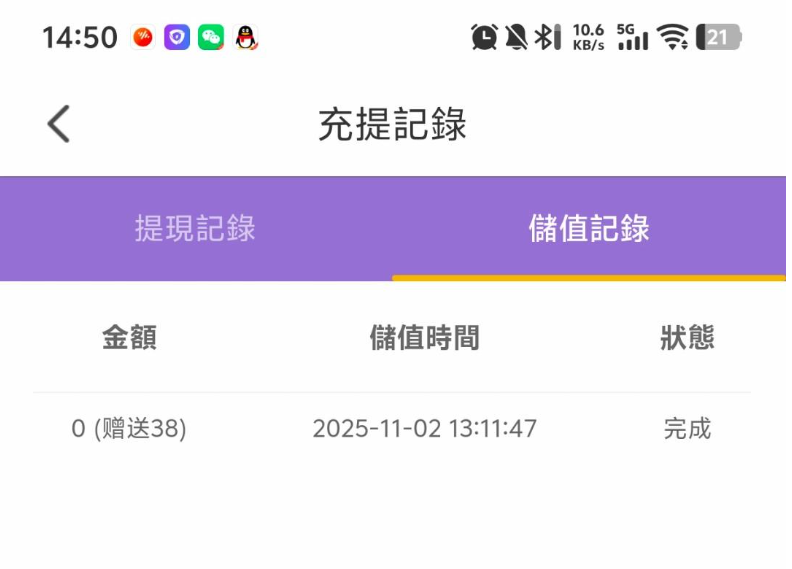This screenshot has height=569, width=792.
Task: Tap the alarm clock status icon
Action: tap(484, 38)
